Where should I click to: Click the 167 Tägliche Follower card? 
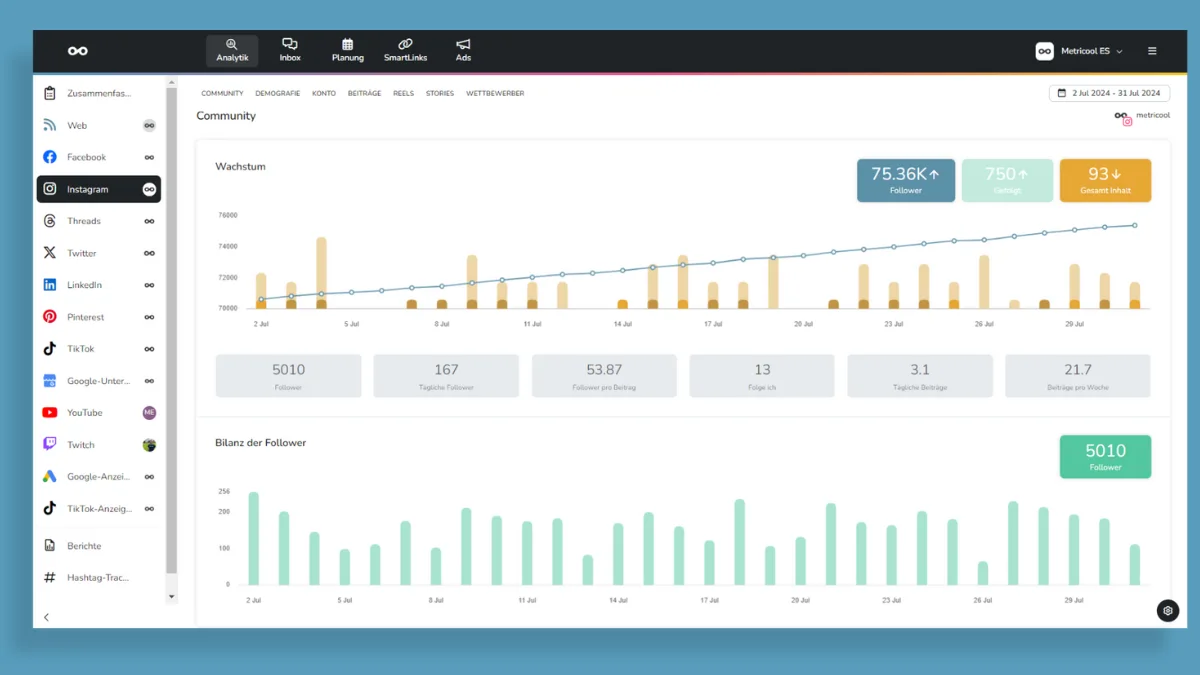point(446,376)
